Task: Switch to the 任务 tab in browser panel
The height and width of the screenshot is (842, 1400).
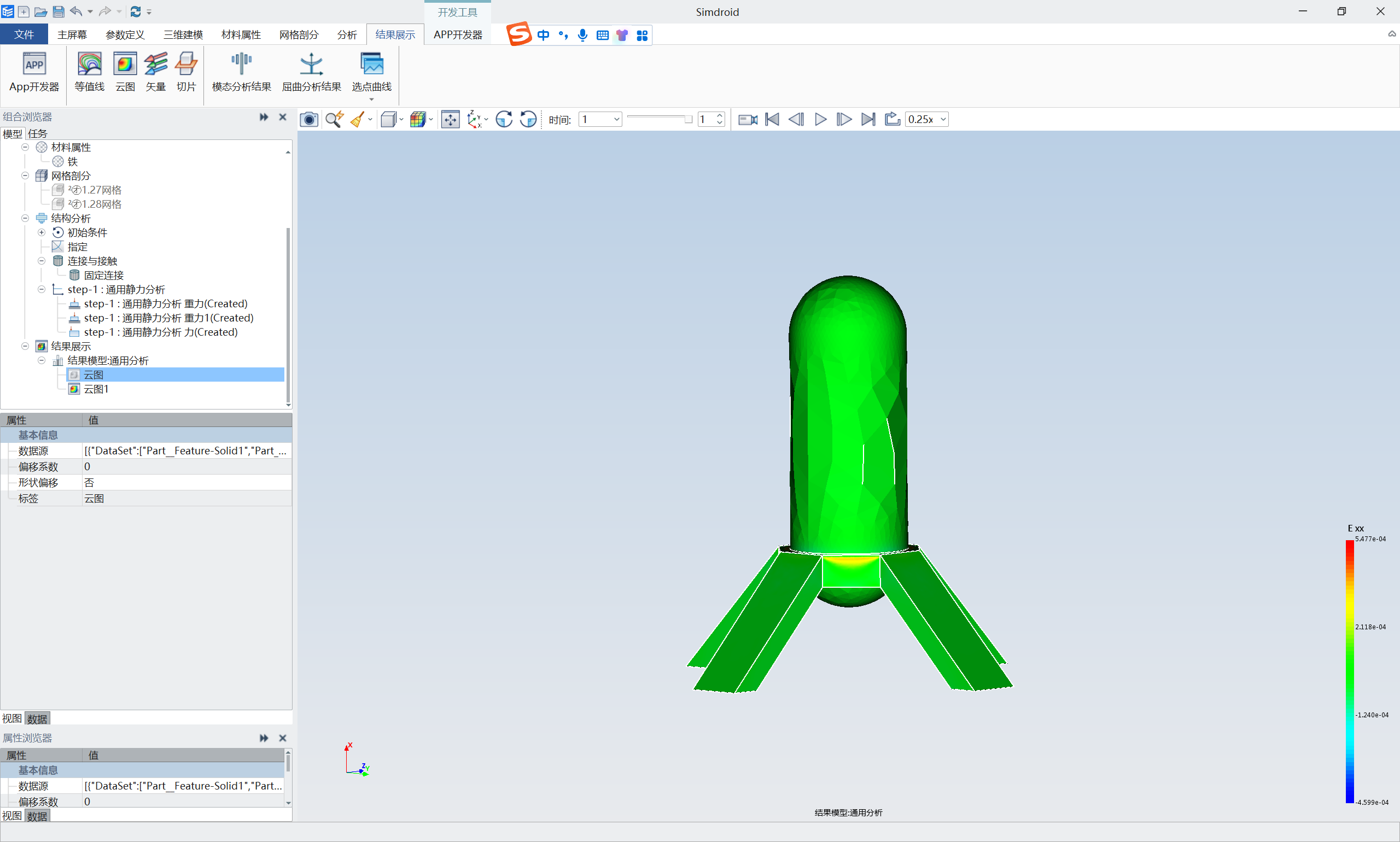Action: (37, 133)
